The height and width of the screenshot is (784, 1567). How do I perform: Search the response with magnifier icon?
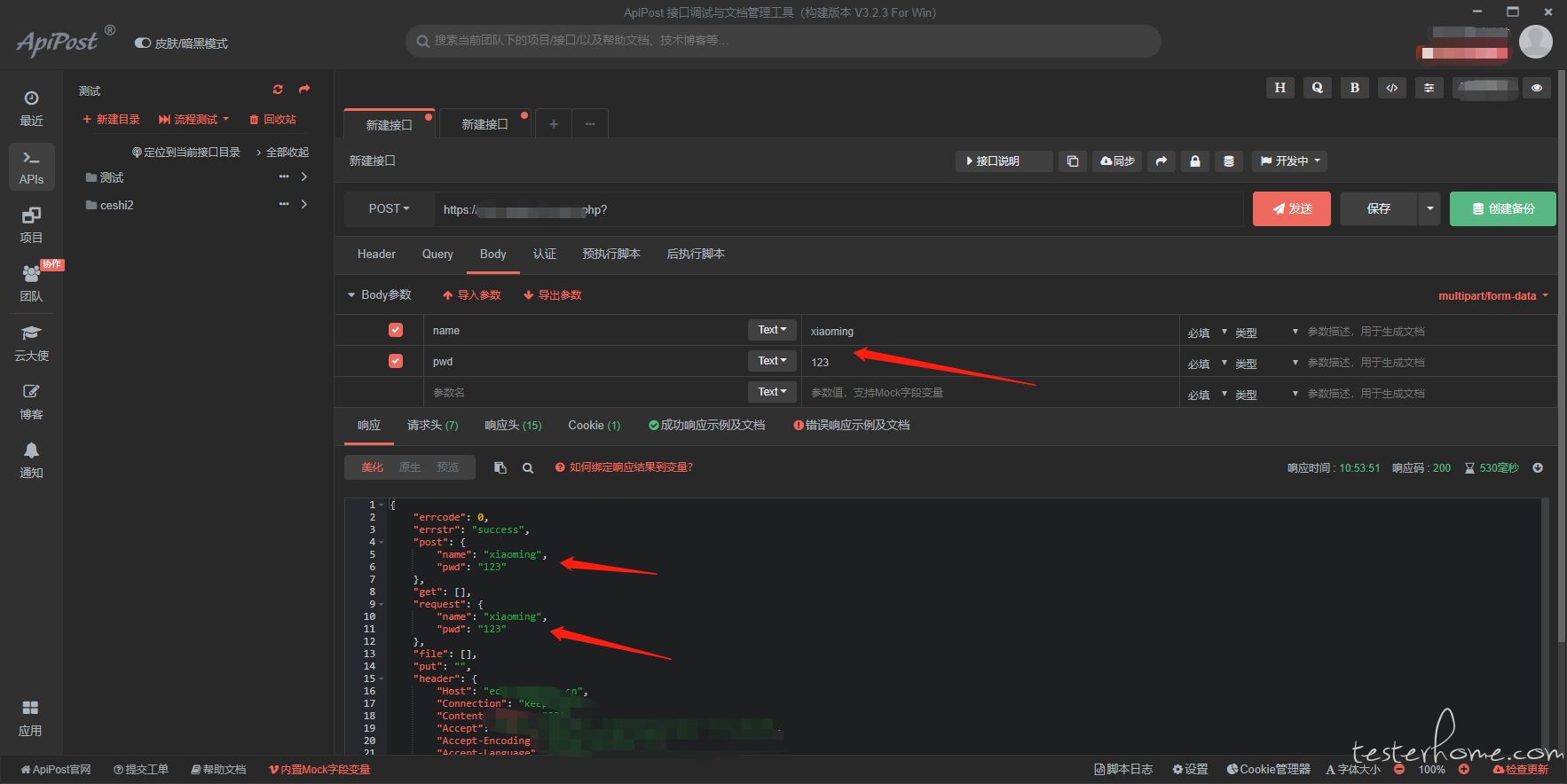point(528,467)
